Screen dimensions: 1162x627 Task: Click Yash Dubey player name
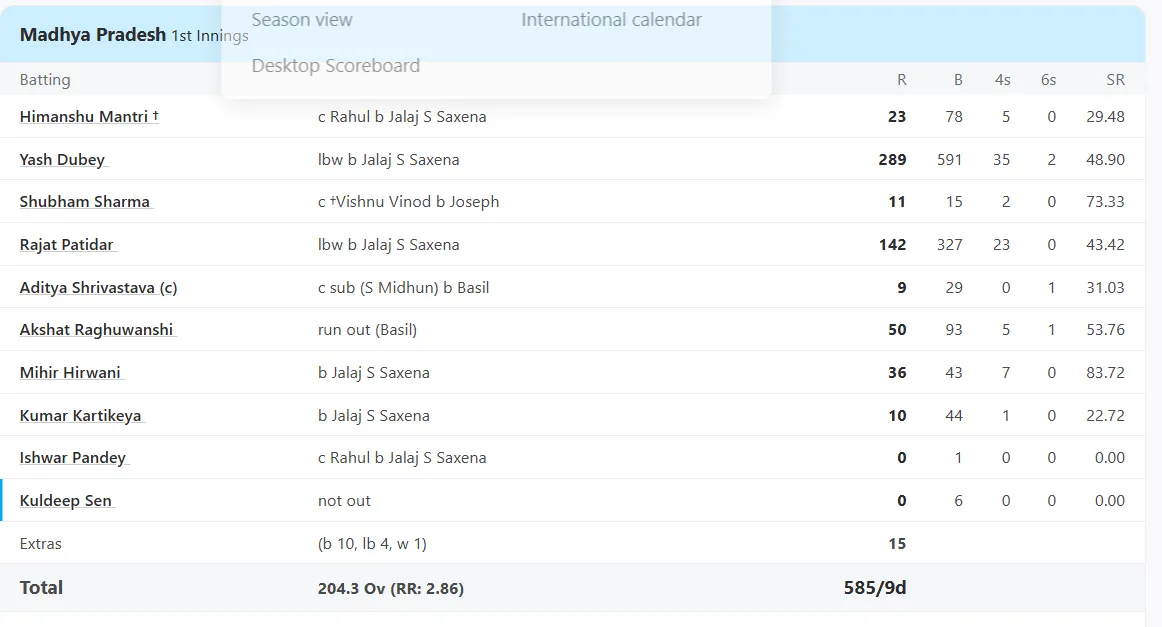point(62,160)
